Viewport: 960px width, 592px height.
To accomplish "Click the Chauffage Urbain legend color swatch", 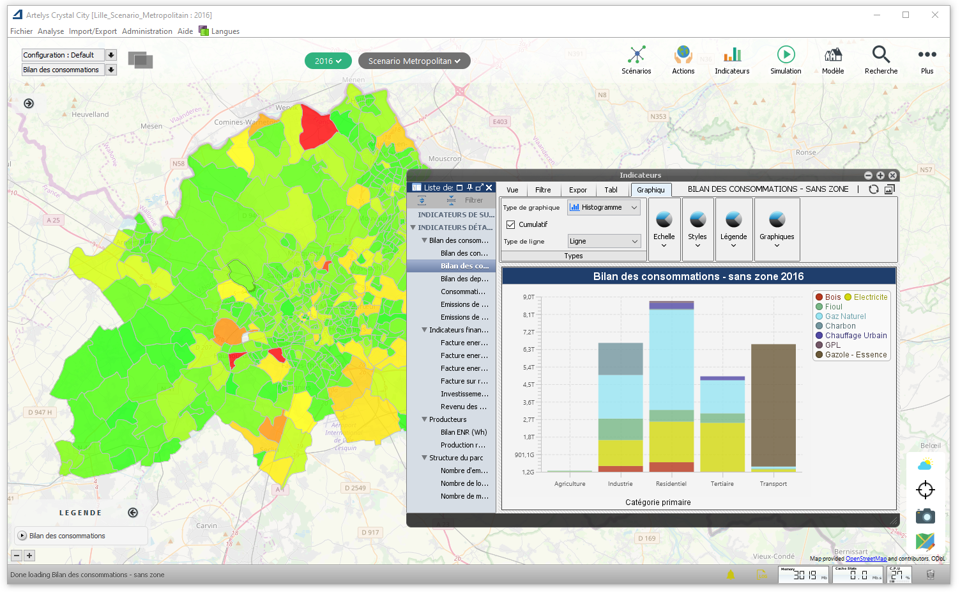I will 819,335.
